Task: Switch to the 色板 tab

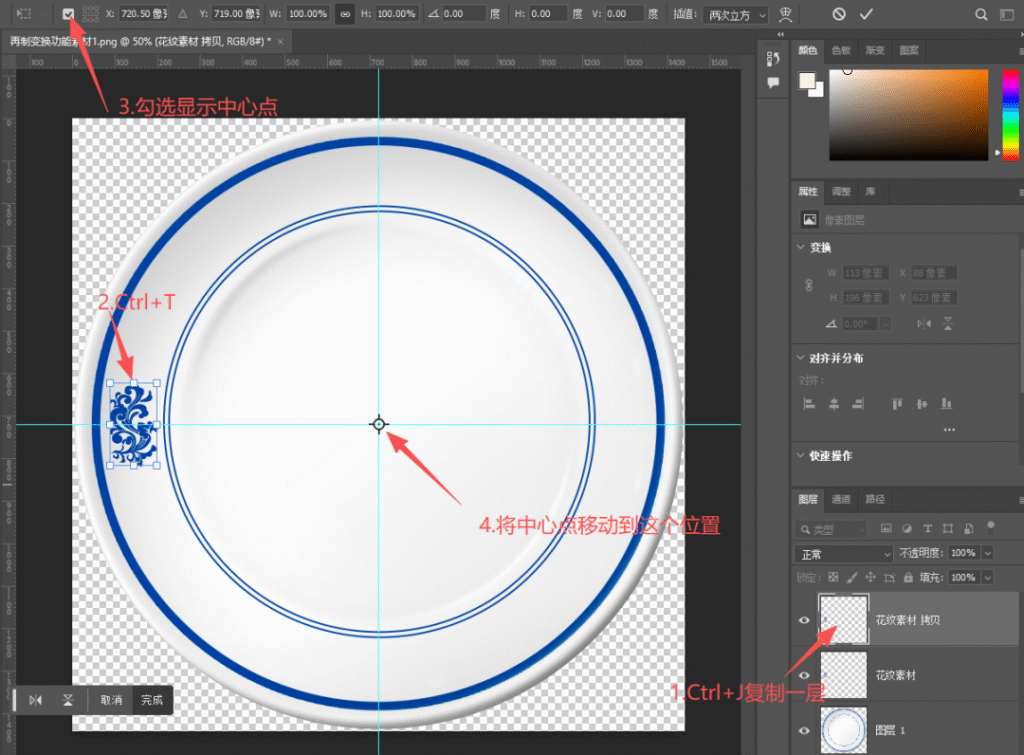Action: 841,50
